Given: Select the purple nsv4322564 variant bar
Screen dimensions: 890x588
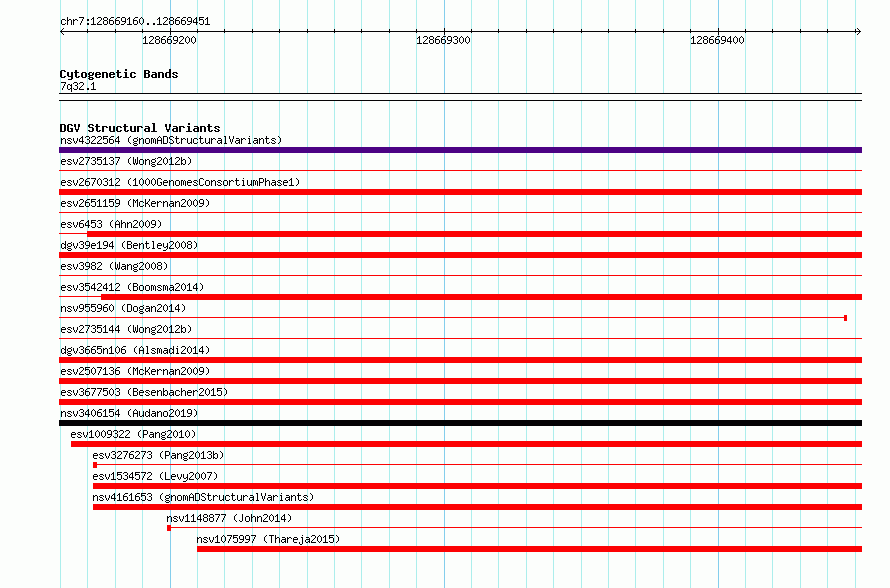Looking at the screenshot, I should (460, 150).
